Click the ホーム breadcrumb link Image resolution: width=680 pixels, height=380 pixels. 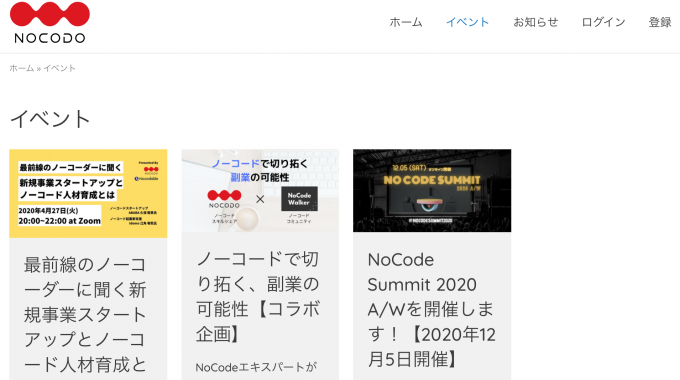click(22, 68)
